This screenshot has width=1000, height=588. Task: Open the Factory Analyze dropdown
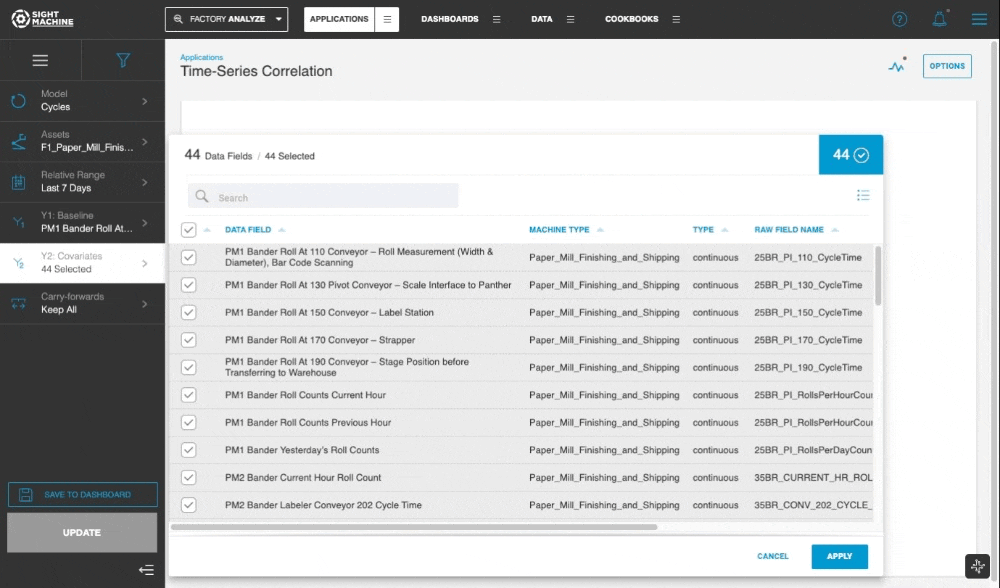(226, 19)
